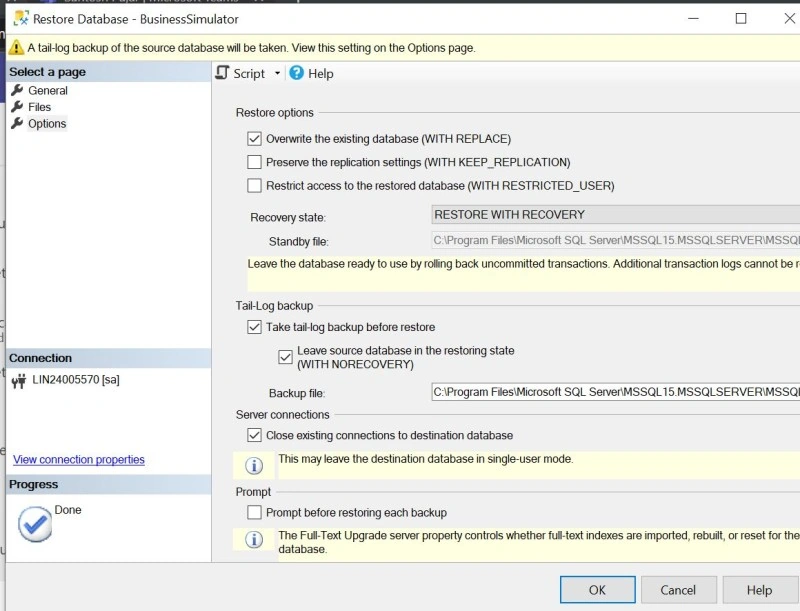Image resolution: width=800 pixels, height=611 pixels.
Task: Confirm restore with the OK button
Action: [x=597, y=590]
